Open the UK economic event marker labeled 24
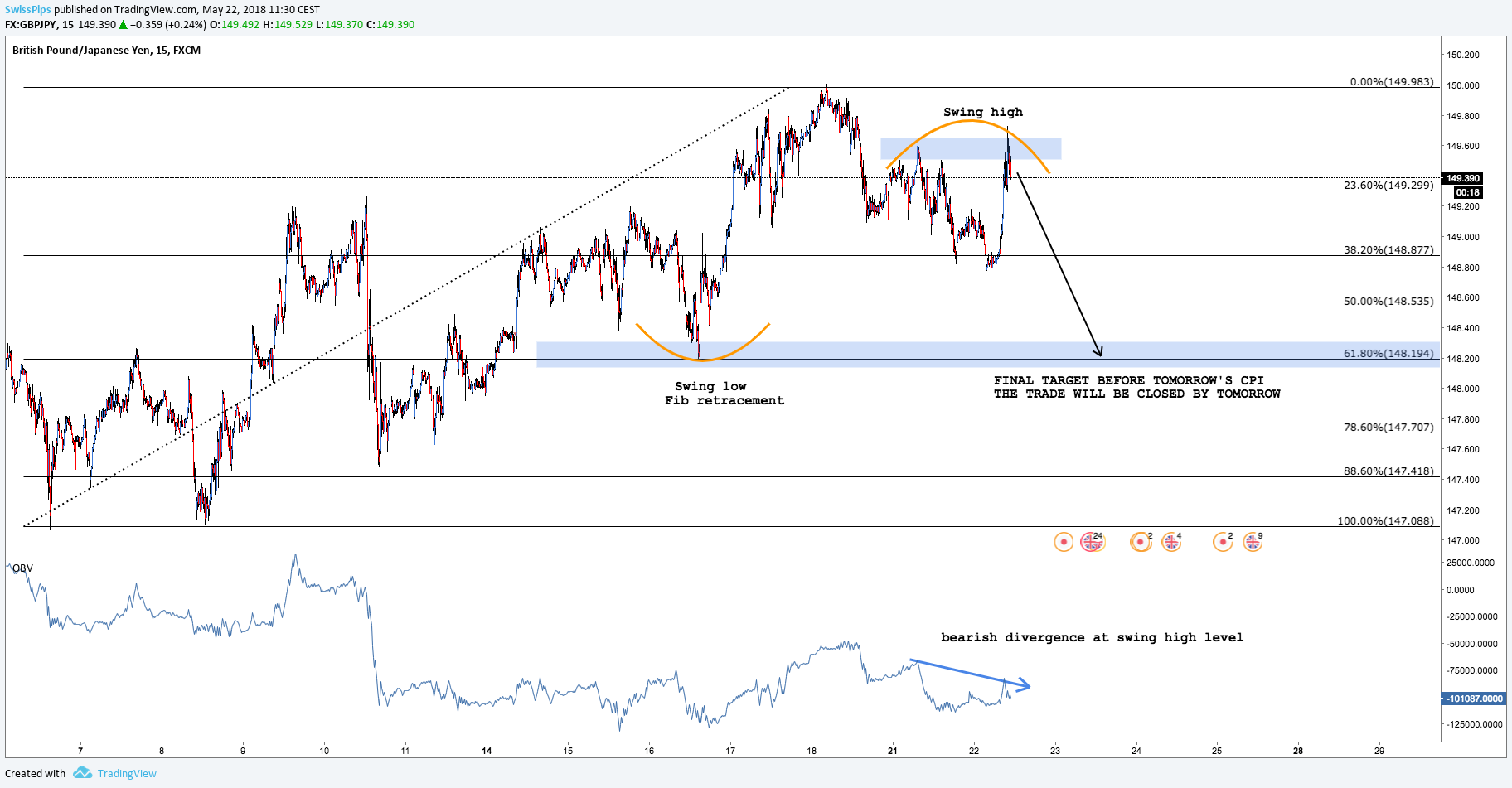 point(1093,542)
